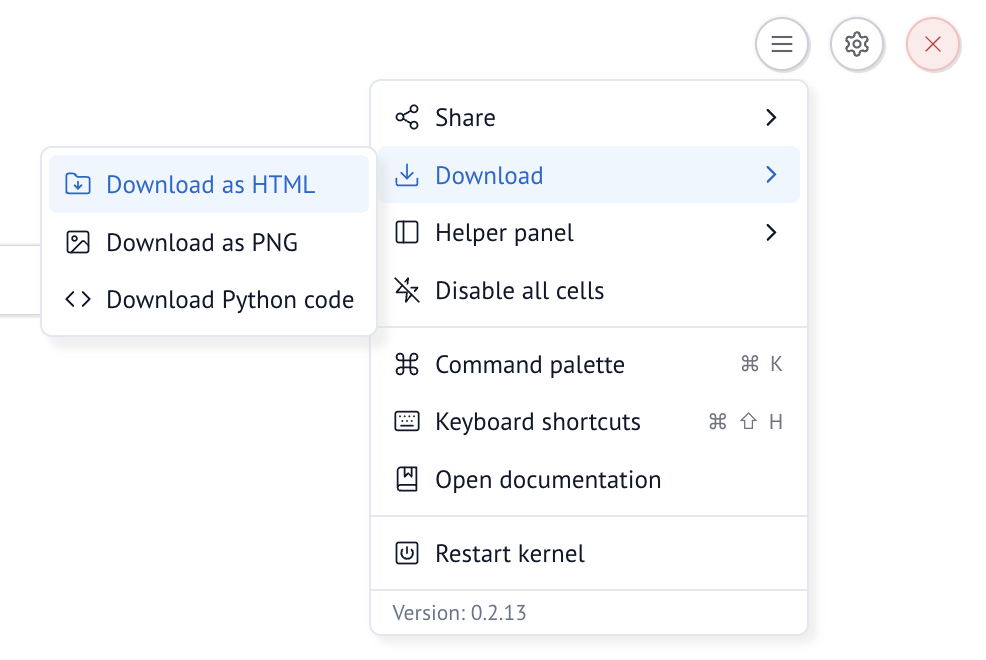Click the Version: 0.2.13 text
Screen dimensions: 986x660
(460, 613)
